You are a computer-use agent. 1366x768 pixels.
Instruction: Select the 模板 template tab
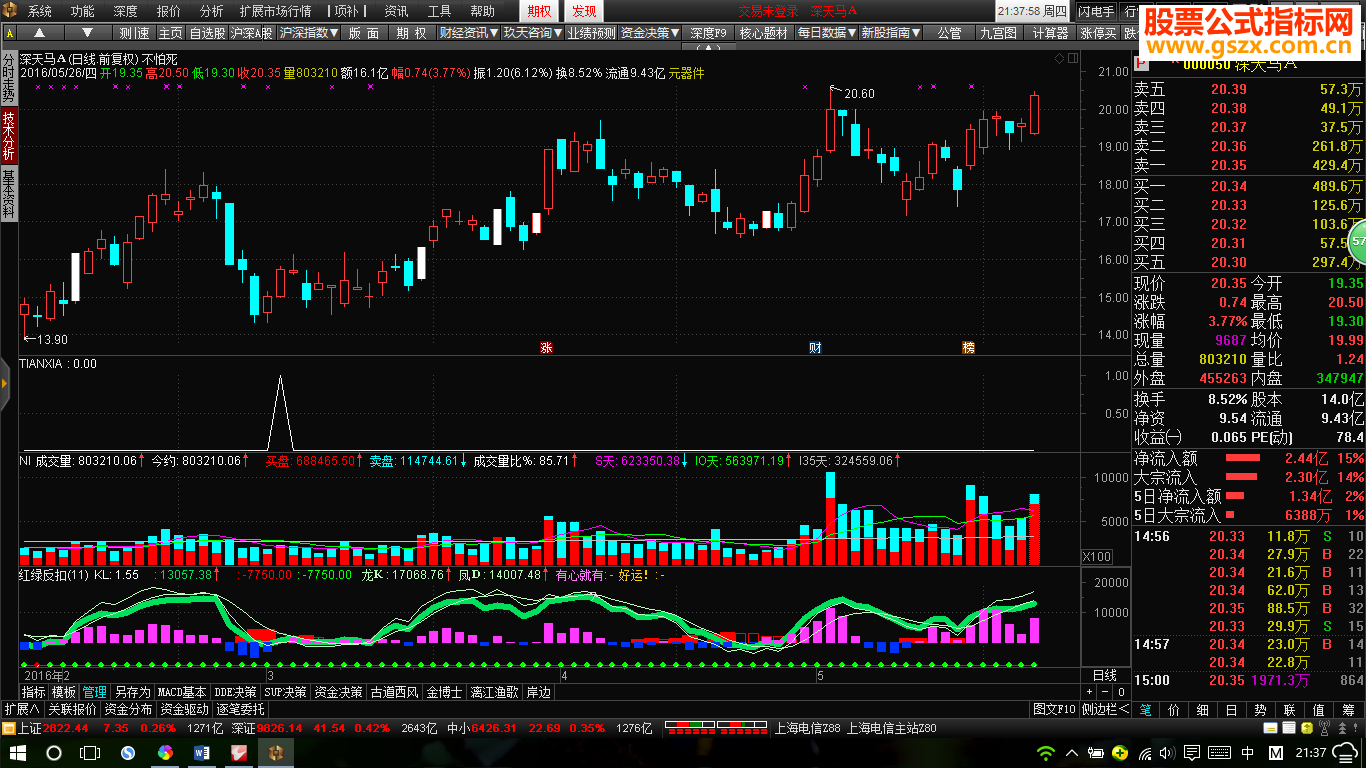[64, 692]
